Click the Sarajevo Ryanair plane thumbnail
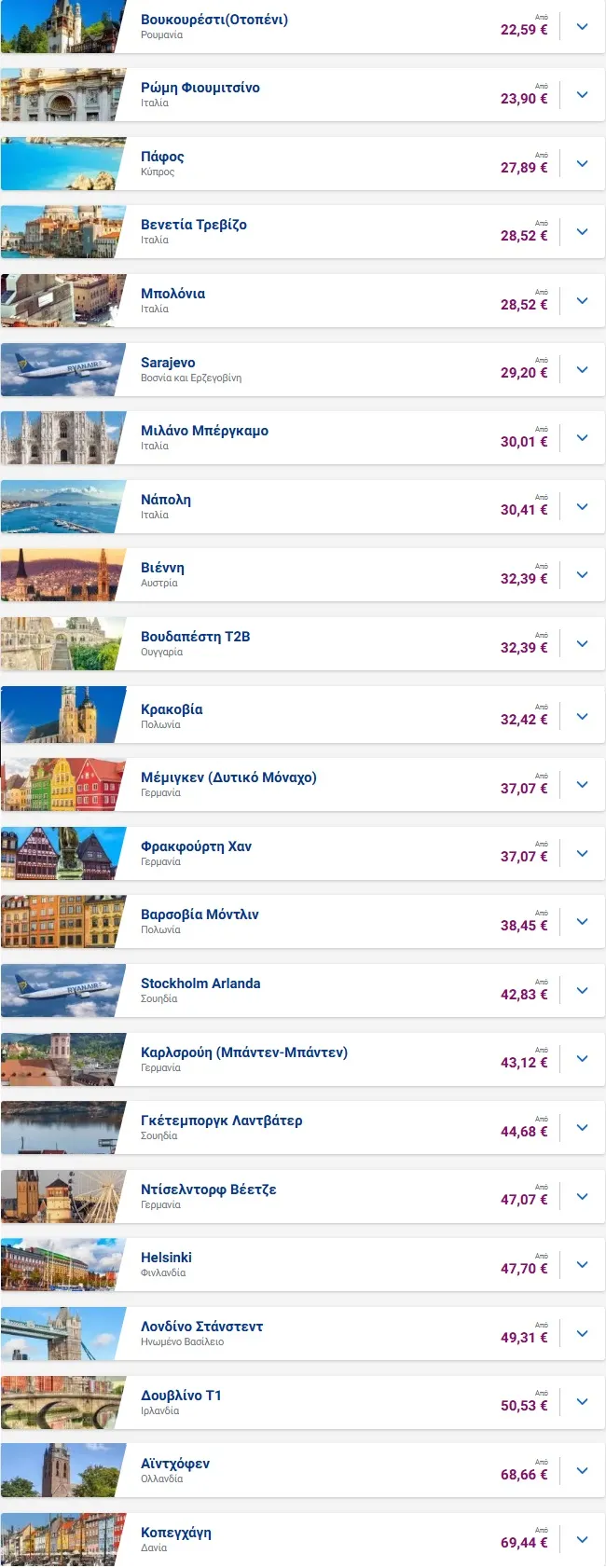The height and width of the screenshot is (1568, 606). click(x=62, y=370)
